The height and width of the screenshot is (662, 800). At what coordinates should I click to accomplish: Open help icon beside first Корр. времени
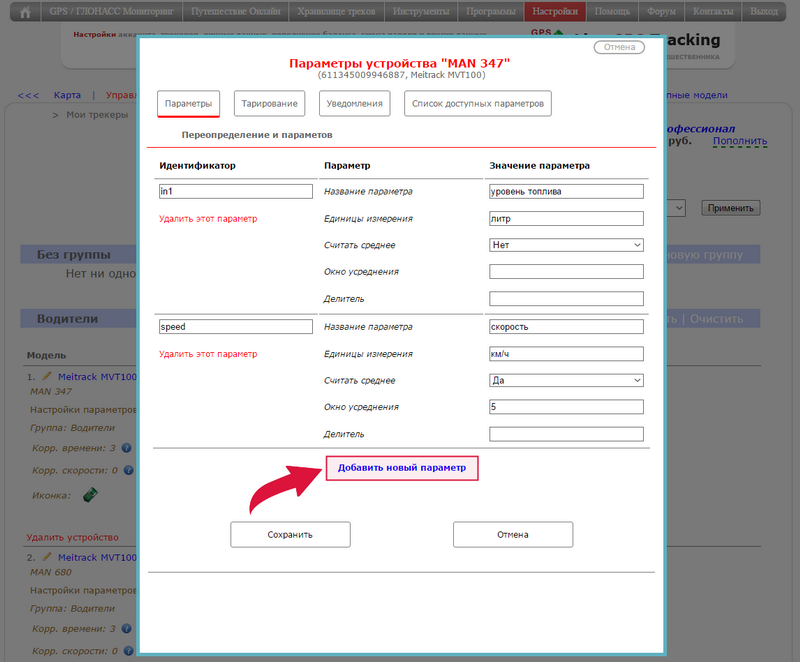[x=127, y=449]
